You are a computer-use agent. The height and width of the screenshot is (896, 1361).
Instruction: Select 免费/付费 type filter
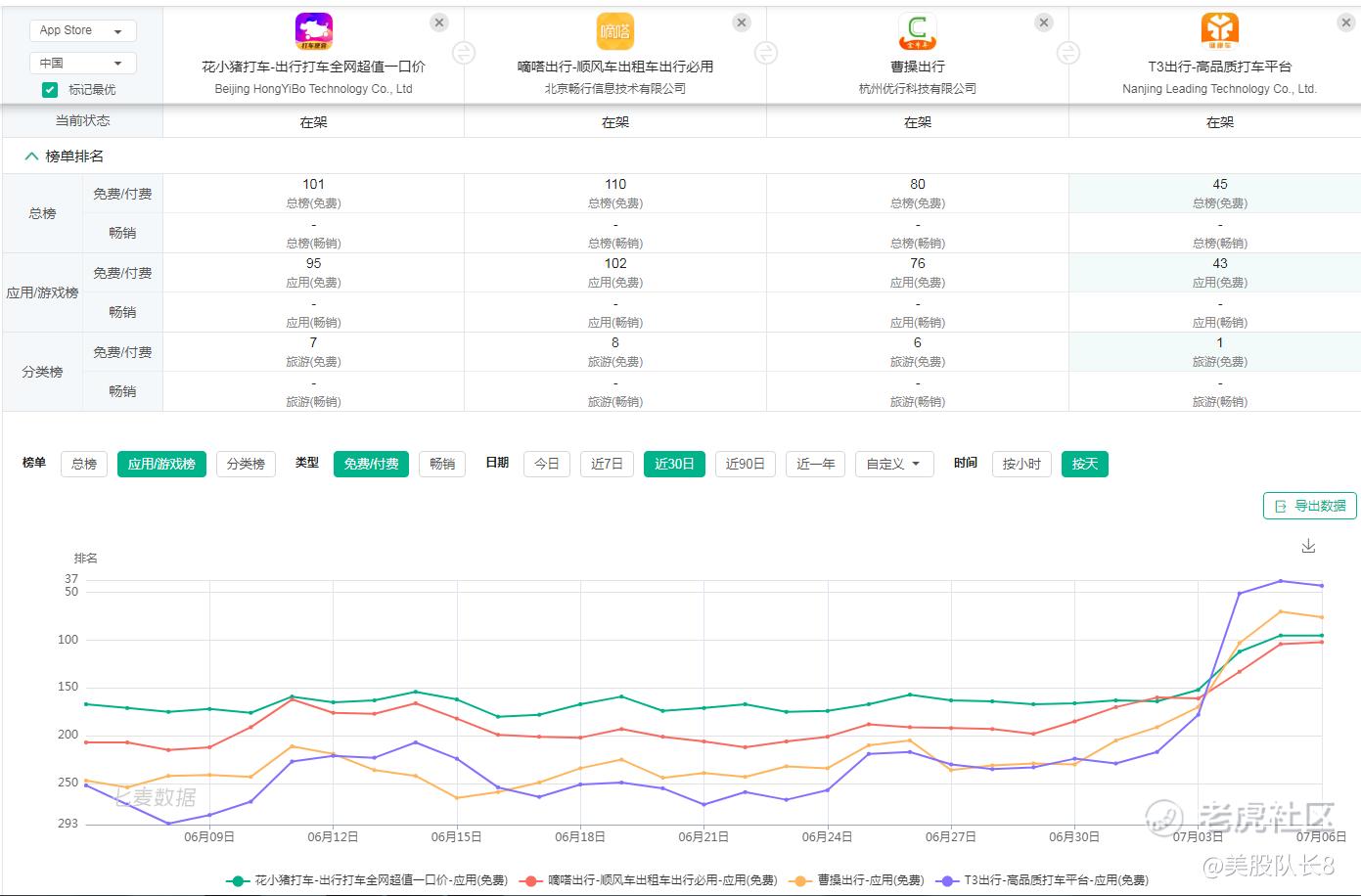371,464
